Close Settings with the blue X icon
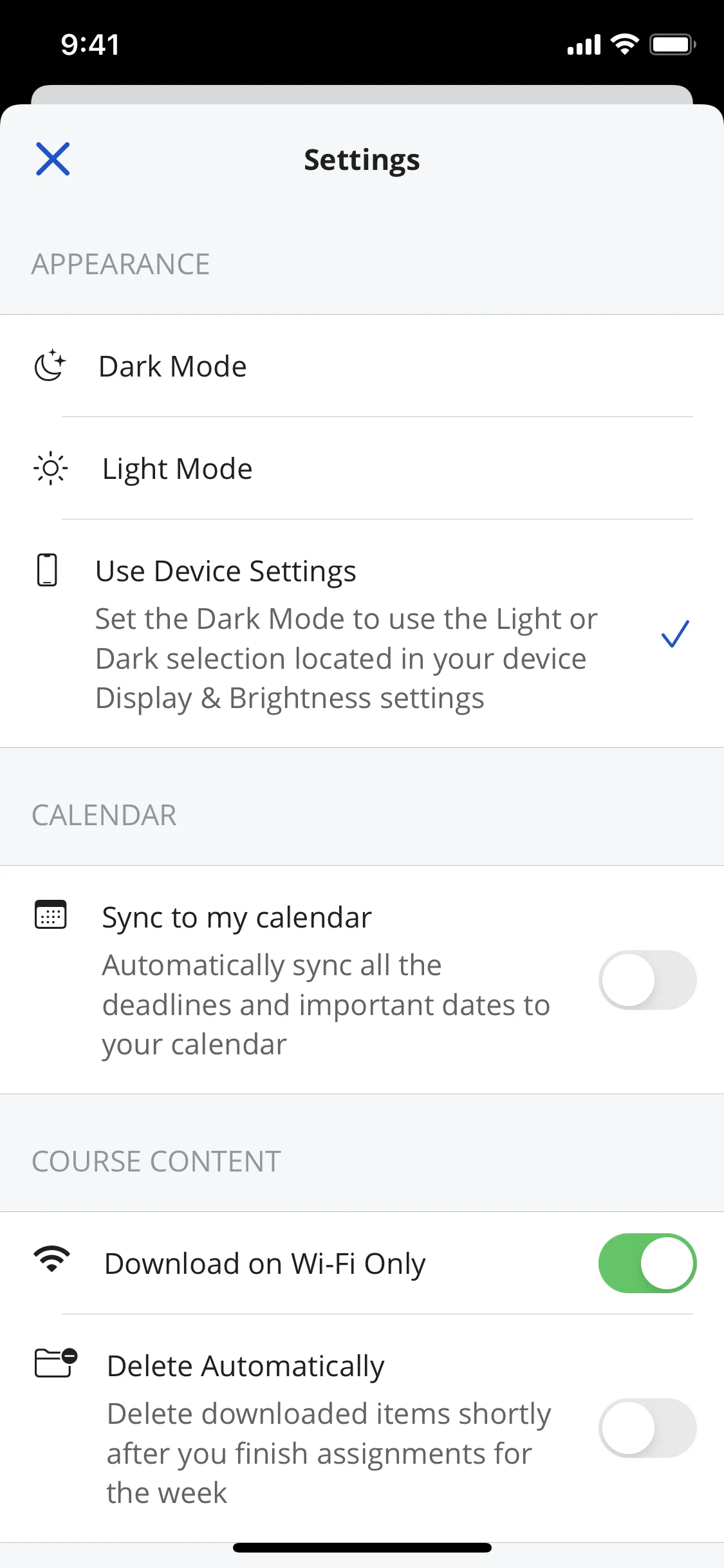This screenshot has width=724, height=1568. (53, 159)
